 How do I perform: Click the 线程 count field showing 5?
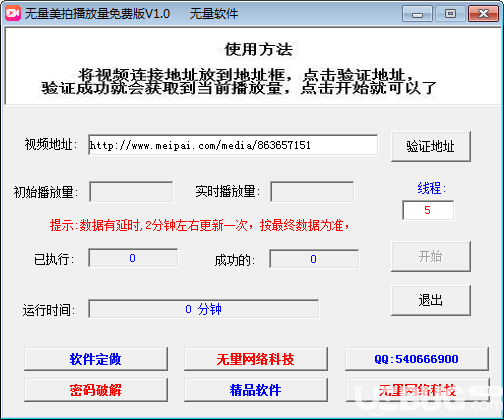click(x=428, y=210)
